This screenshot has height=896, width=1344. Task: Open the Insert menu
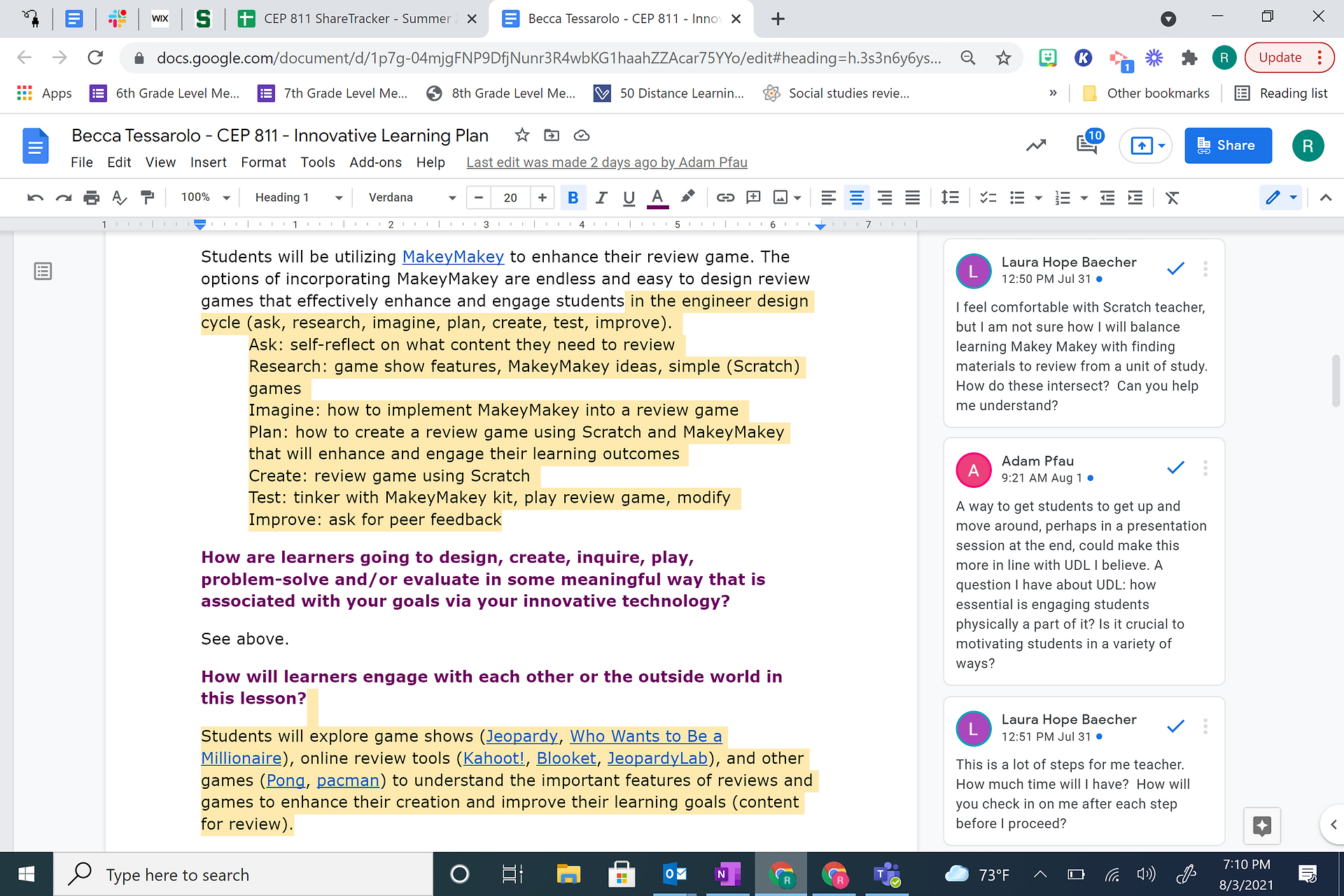click(x=209, y=162)
